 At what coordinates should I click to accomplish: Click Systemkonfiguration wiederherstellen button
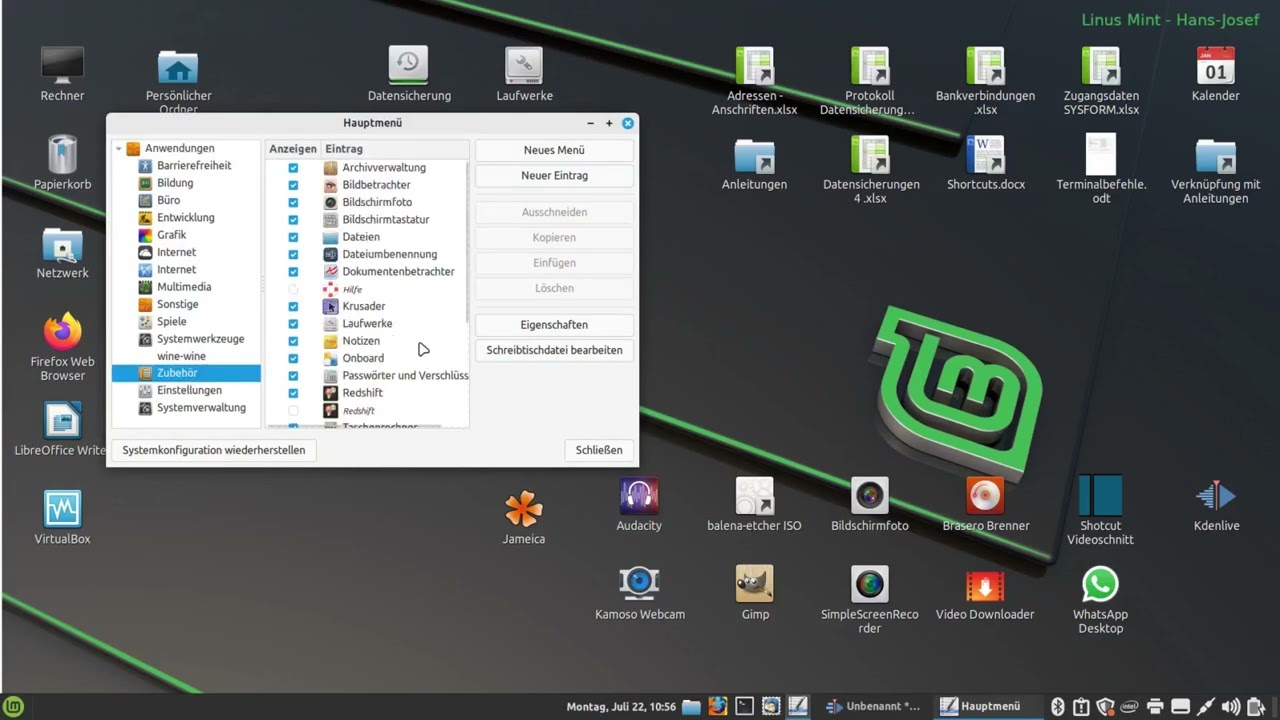coord(214,450)
